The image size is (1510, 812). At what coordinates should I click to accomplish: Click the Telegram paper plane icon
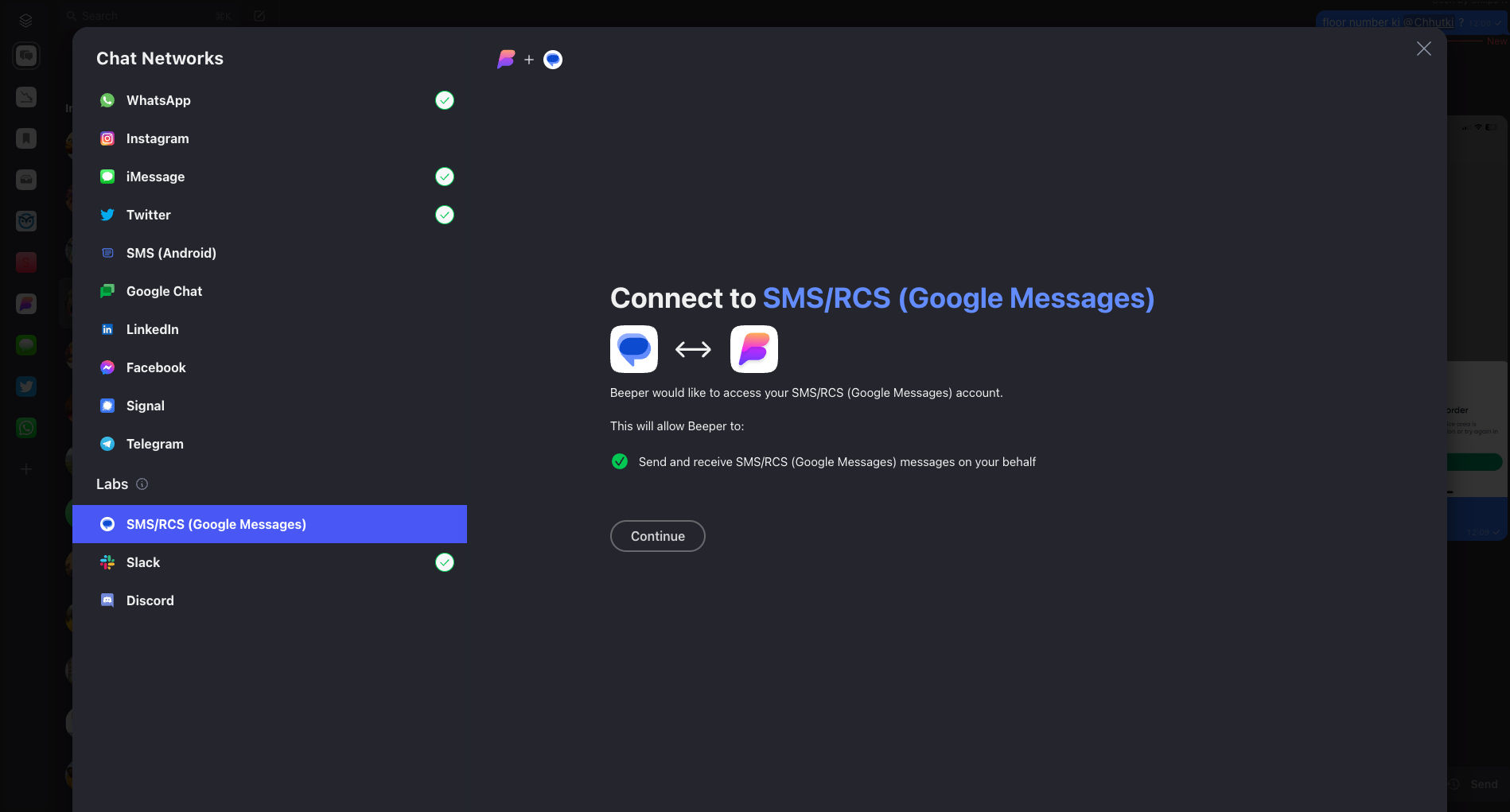pos(107,444)
